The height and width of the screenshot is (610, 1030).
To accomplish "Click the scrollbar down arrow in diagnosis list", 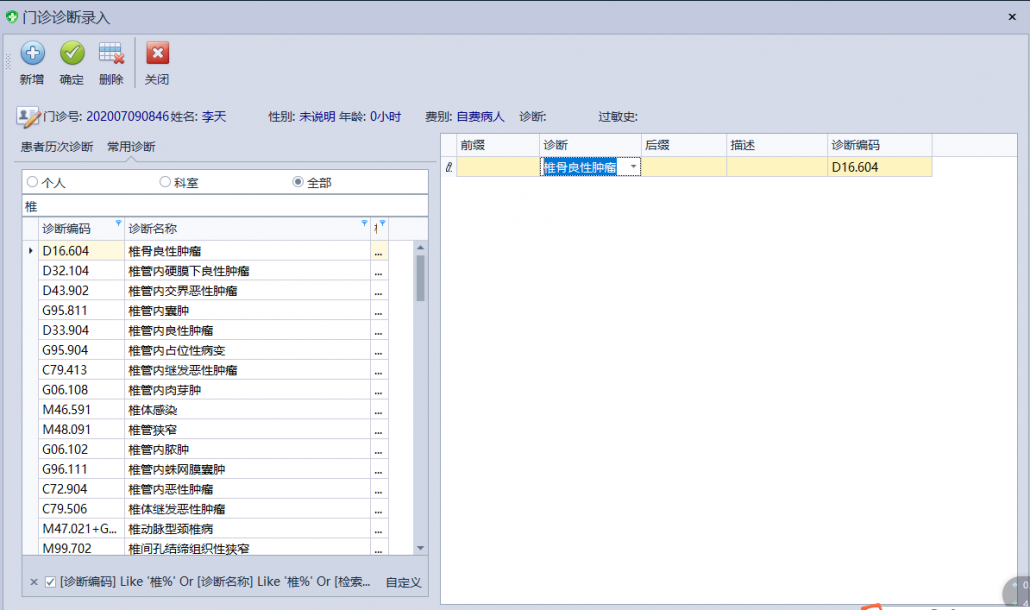I will tap(420, 548).
